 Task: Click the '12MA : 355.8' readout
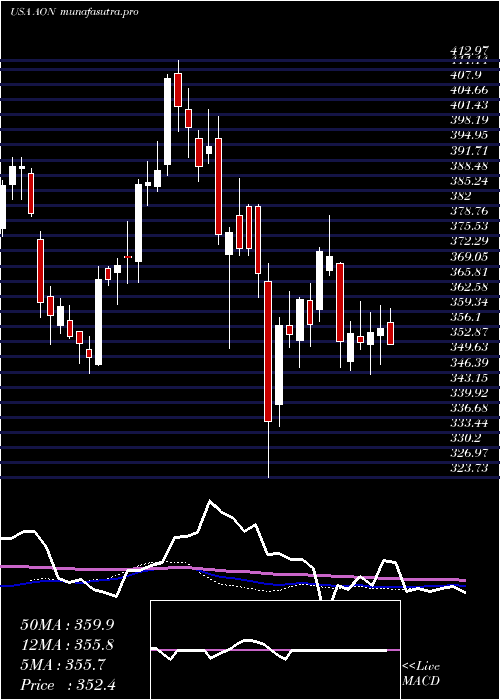[x=67, y=645]
